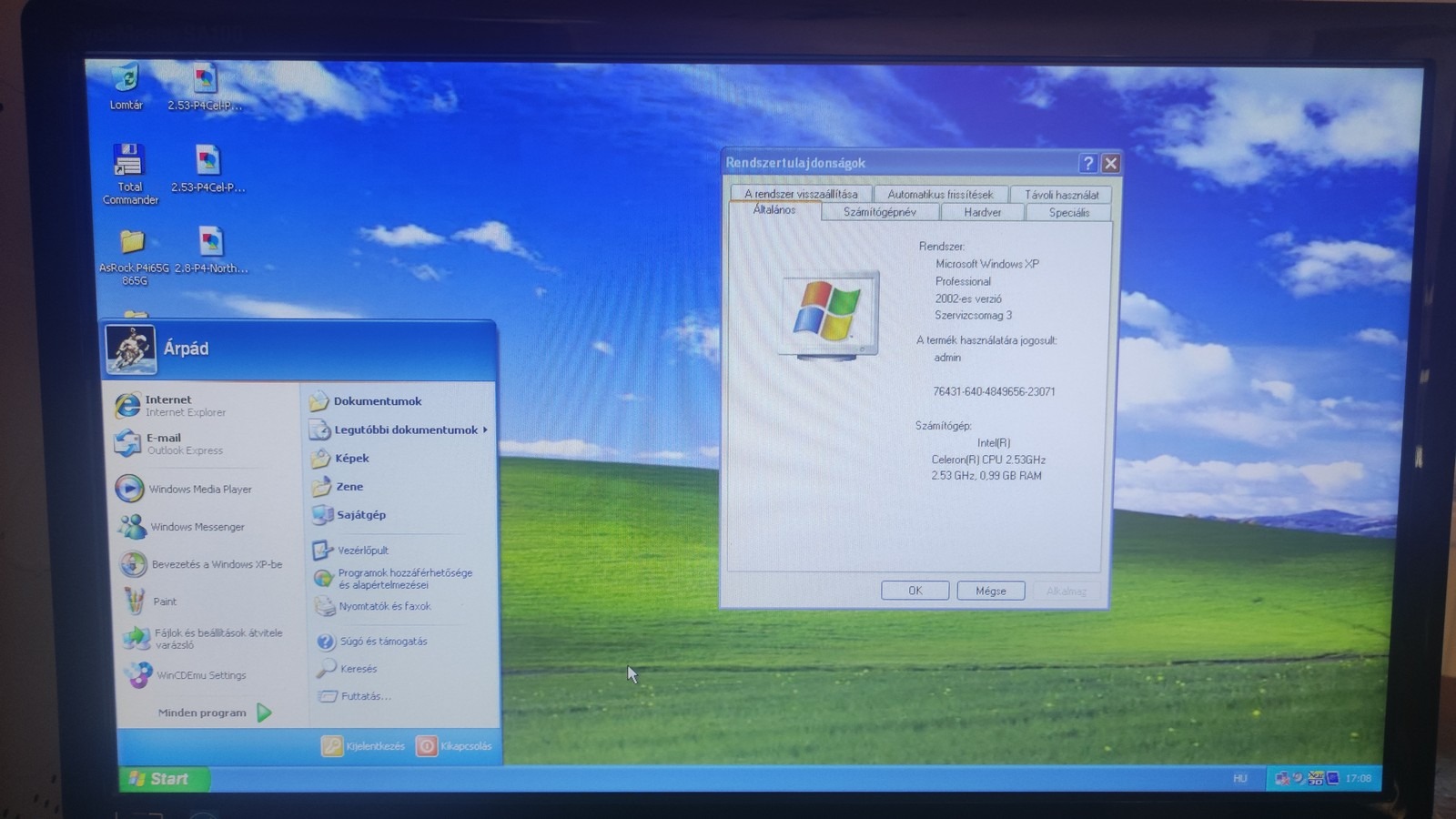Switch to A rendszer visszaállítása tab
The width and height of the screenshot is (1456, 819).
[x=801, y=194]
